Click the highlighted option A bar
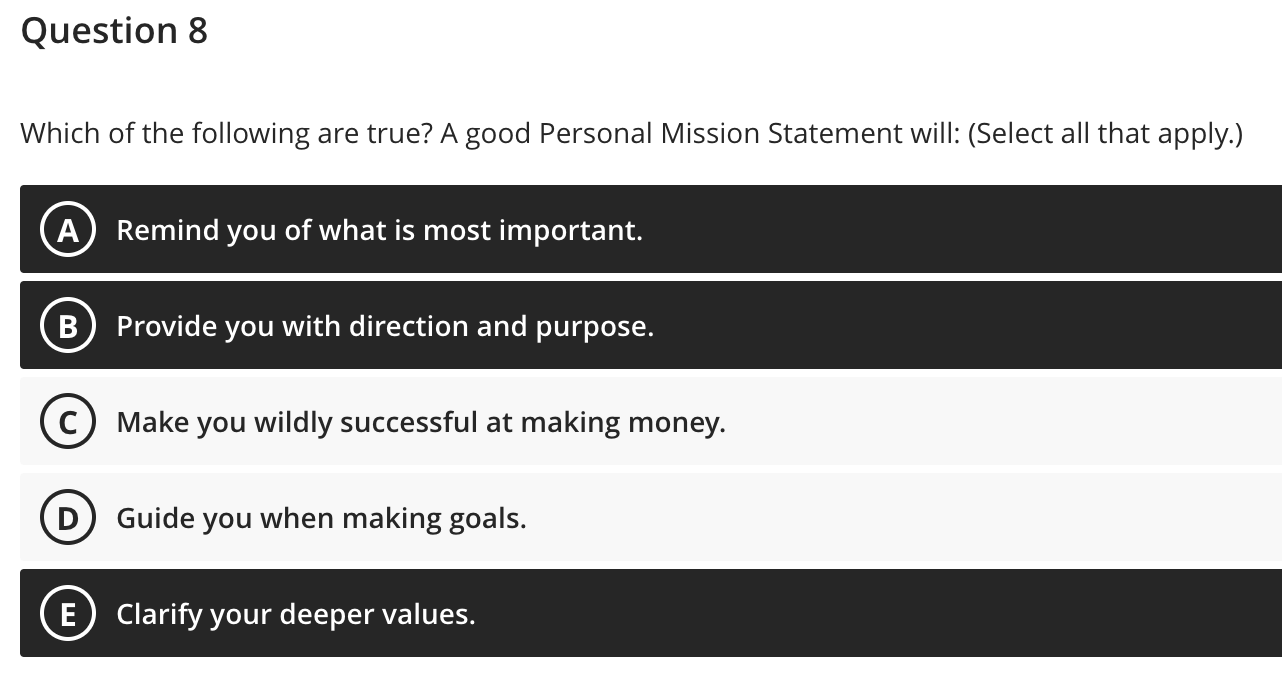The height and width of the screenshot is (686, 1282). (650, 229)
